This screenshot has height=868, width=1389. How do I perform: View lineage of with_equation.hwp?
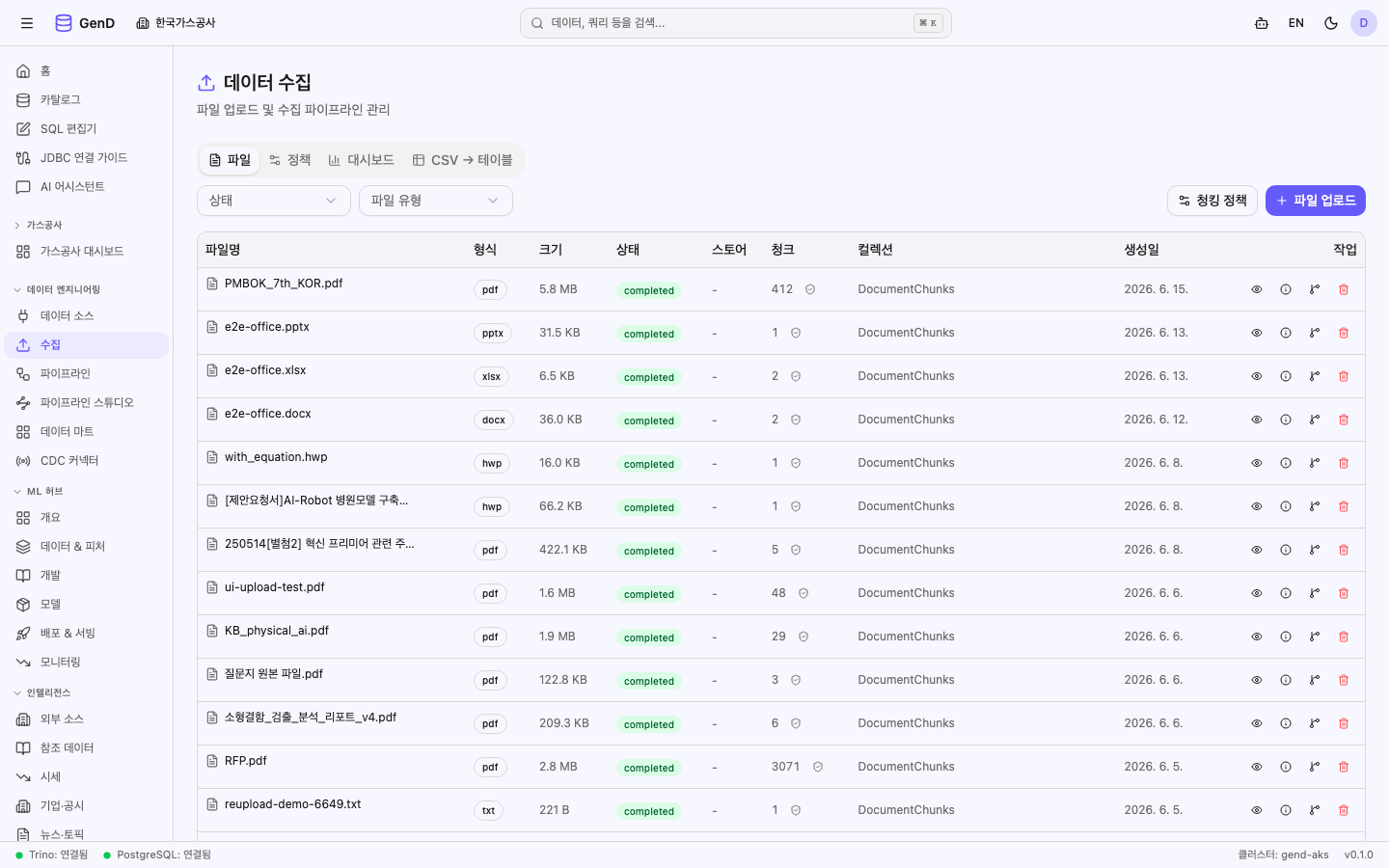click(1315, 463)
